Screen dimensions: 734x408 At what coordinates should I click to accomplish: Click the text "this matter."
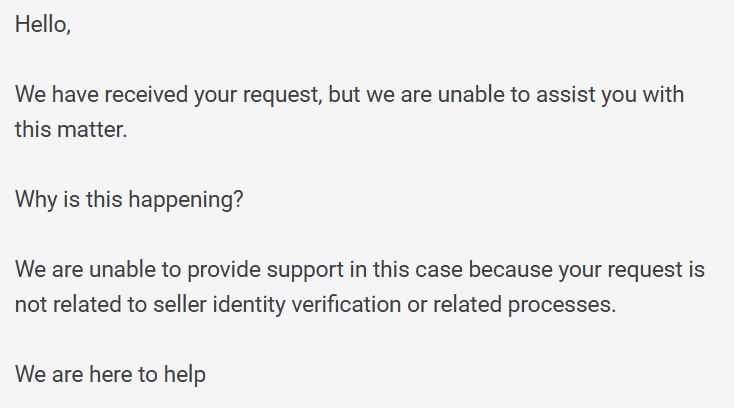[x=71, y=130]
